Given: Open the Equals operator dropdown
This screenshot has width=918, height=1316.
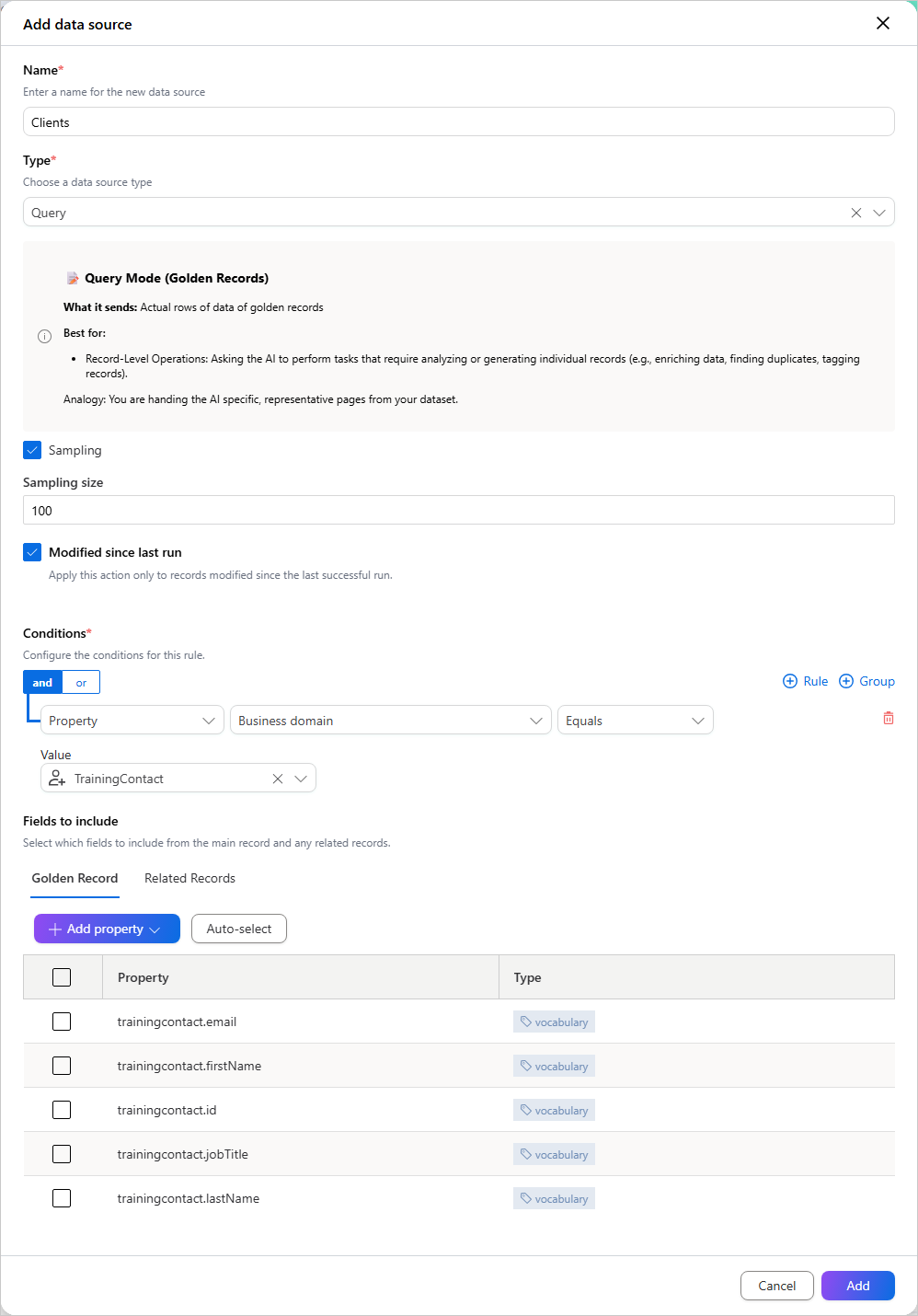Looking at the screenshot, I should [636, 721].
